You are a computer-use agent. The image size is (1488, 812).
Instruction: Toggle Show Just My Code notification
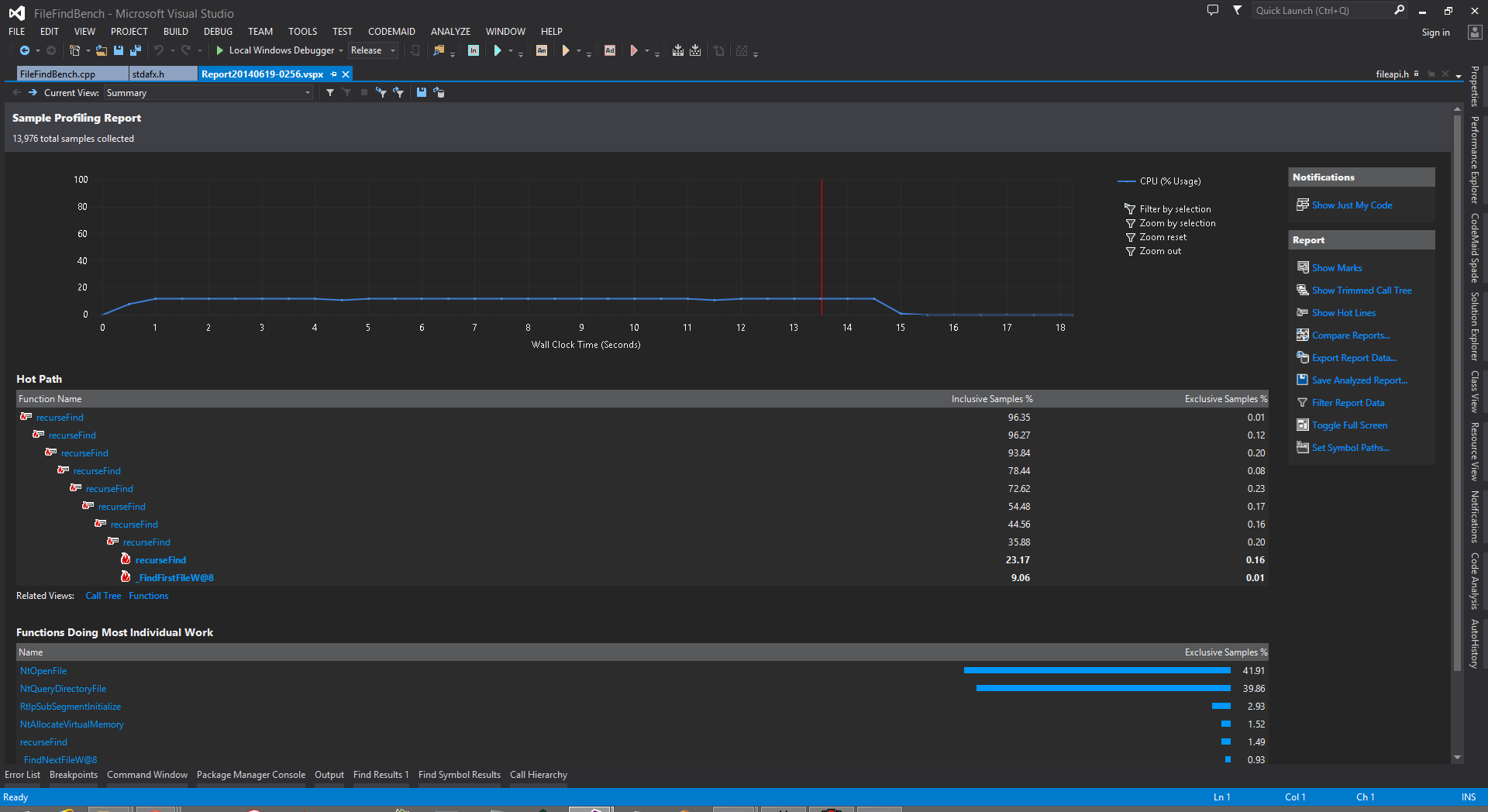click(1352, 205)
